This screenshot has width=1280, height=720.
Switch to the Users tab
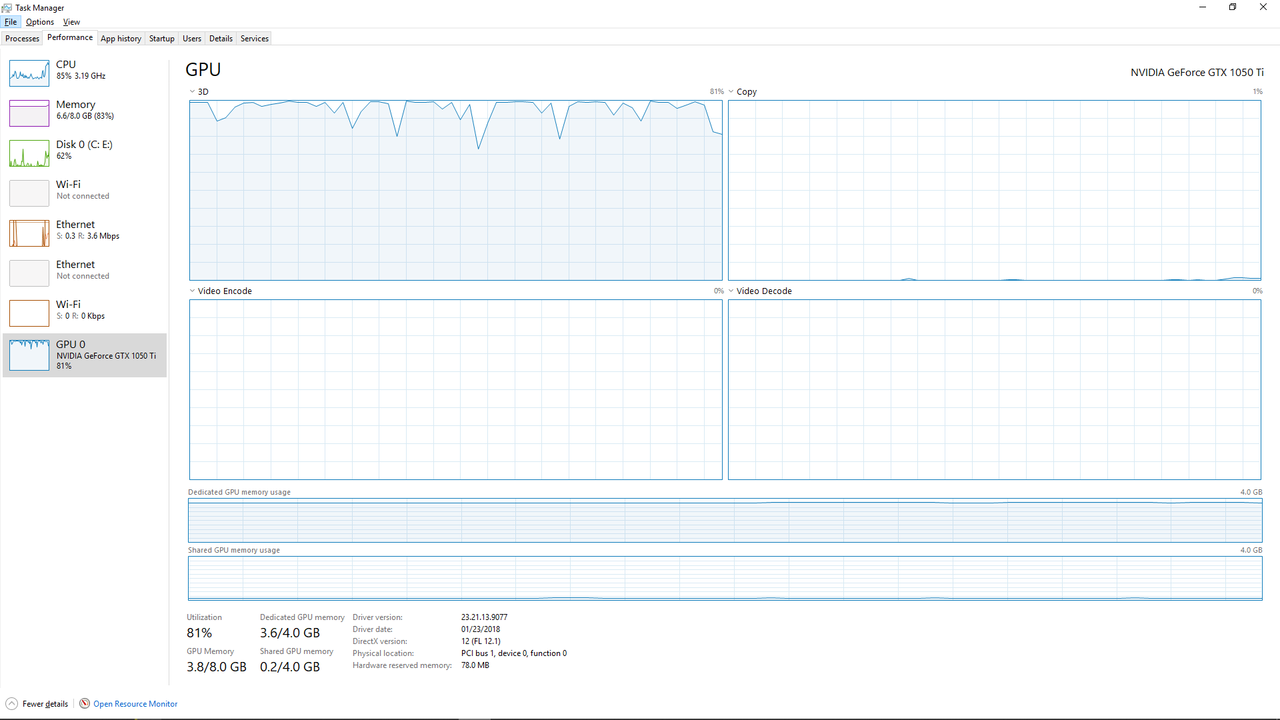coord(192,39)
